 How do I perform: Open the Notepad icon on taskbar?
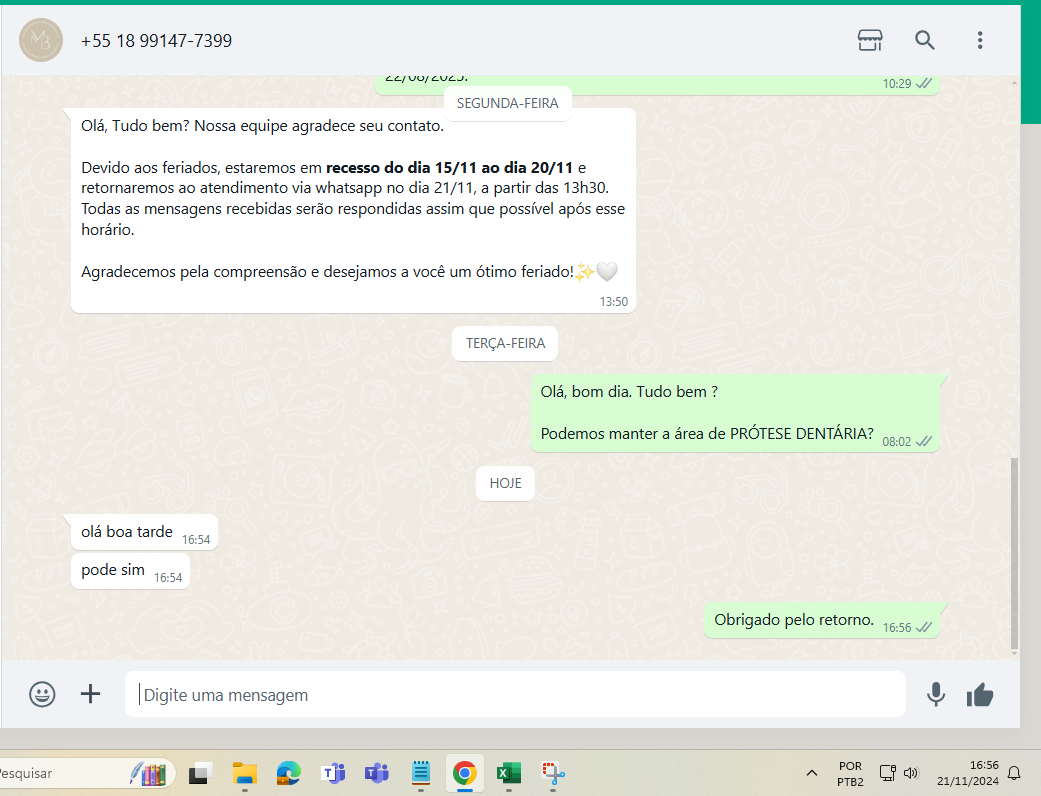coord(420,773)
